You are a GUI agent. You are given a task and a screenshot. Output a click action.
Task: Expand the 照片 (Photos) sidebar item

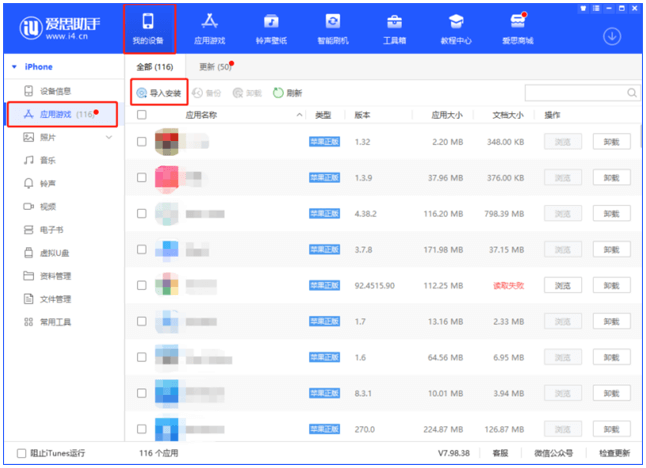pyautogui.click(x=109, y=137)
